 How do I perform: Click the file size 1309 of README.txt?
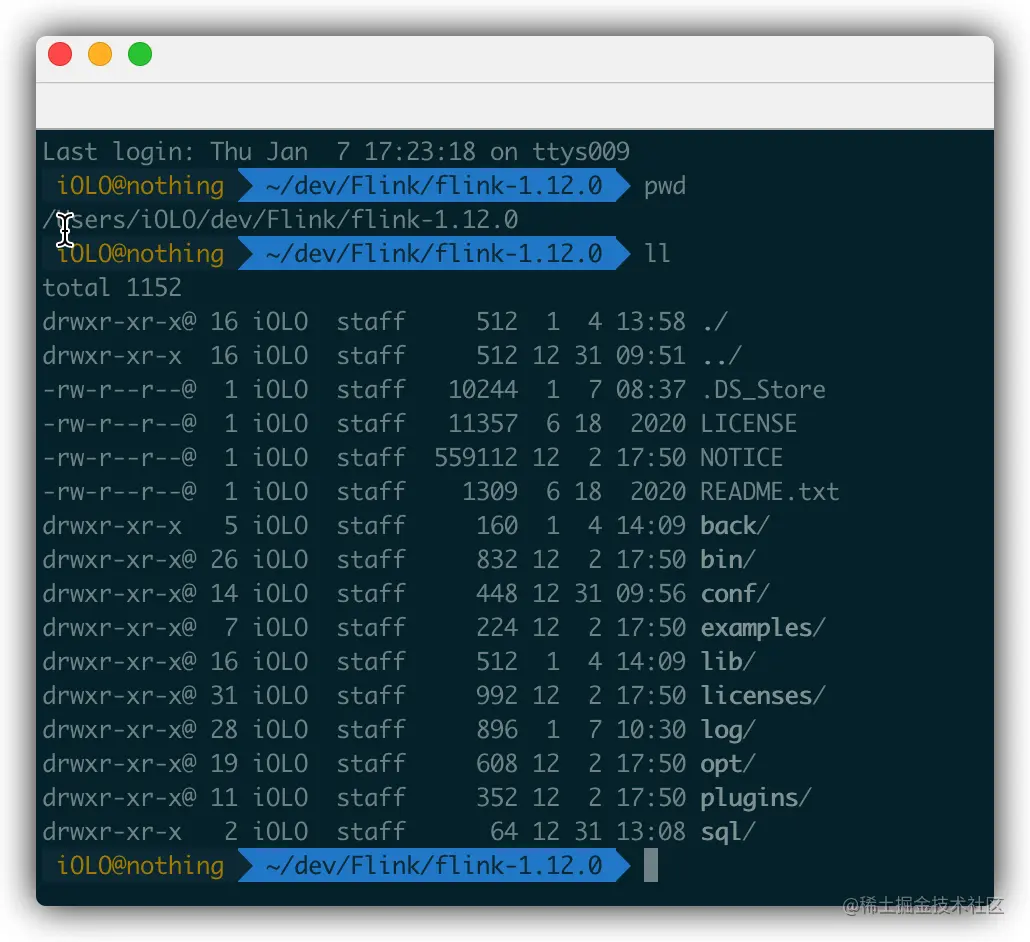point(490,492)
